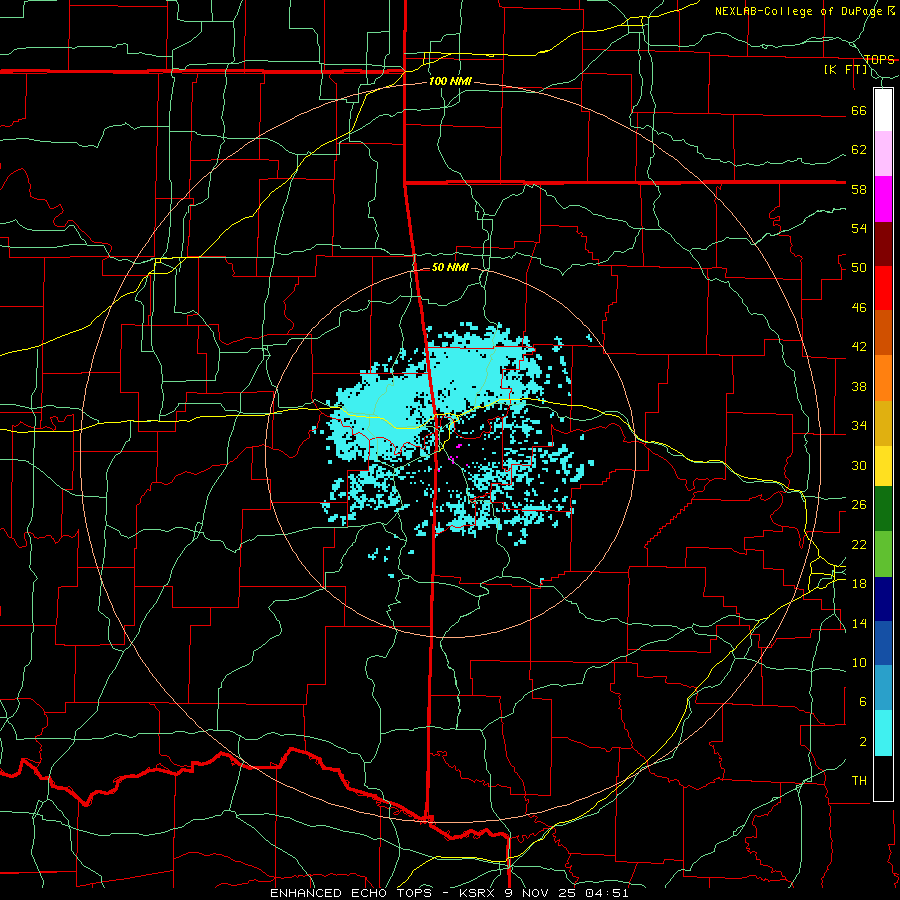
Task: Click the legend value '10'
Action: (x=859, y=662)
